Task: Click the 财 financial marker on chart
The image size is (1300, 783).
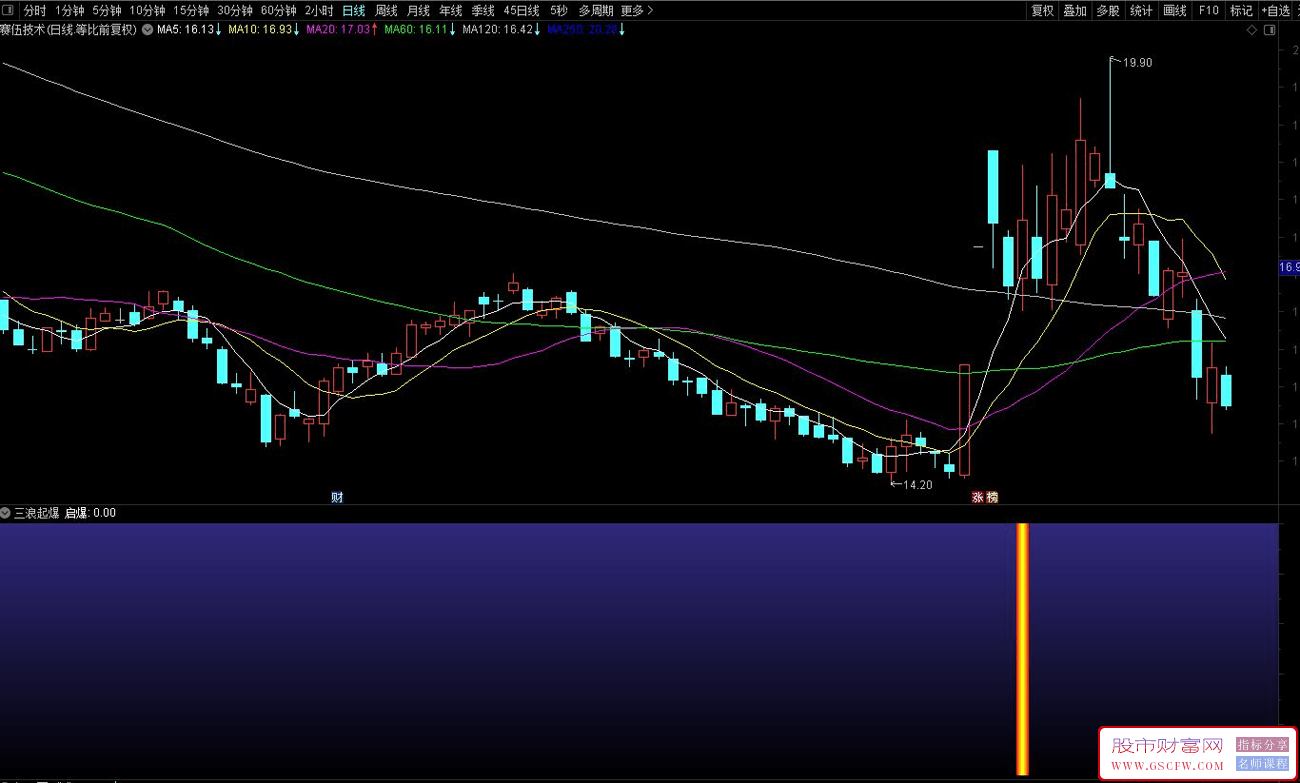Action: click(x=337, y=497)
